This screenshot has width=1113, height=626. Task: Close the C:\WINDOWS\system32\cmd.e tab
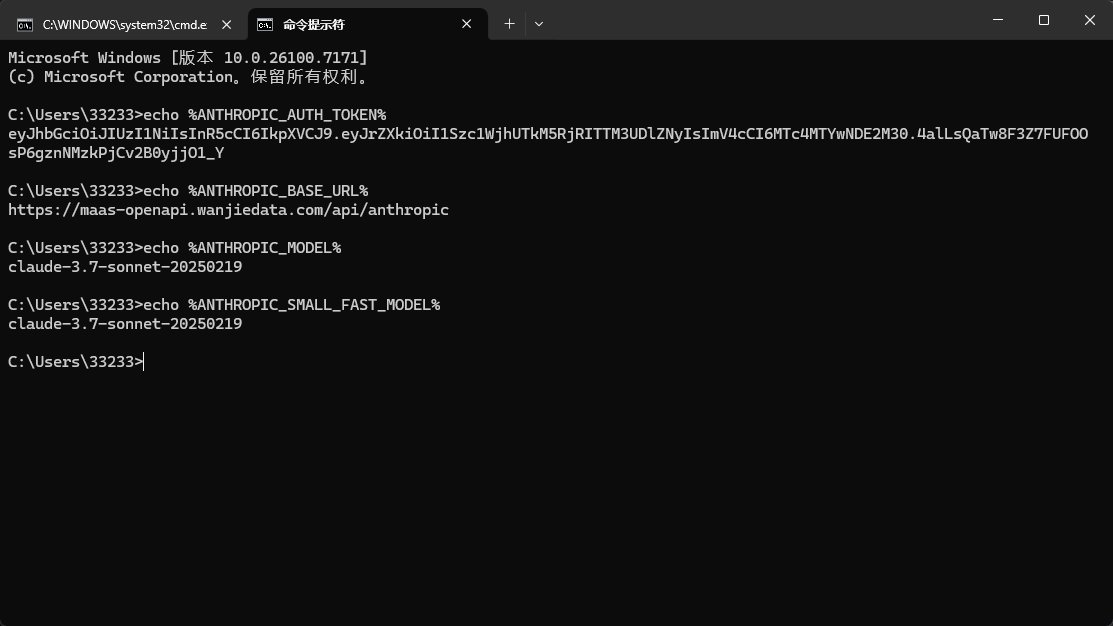coord(226,25)
